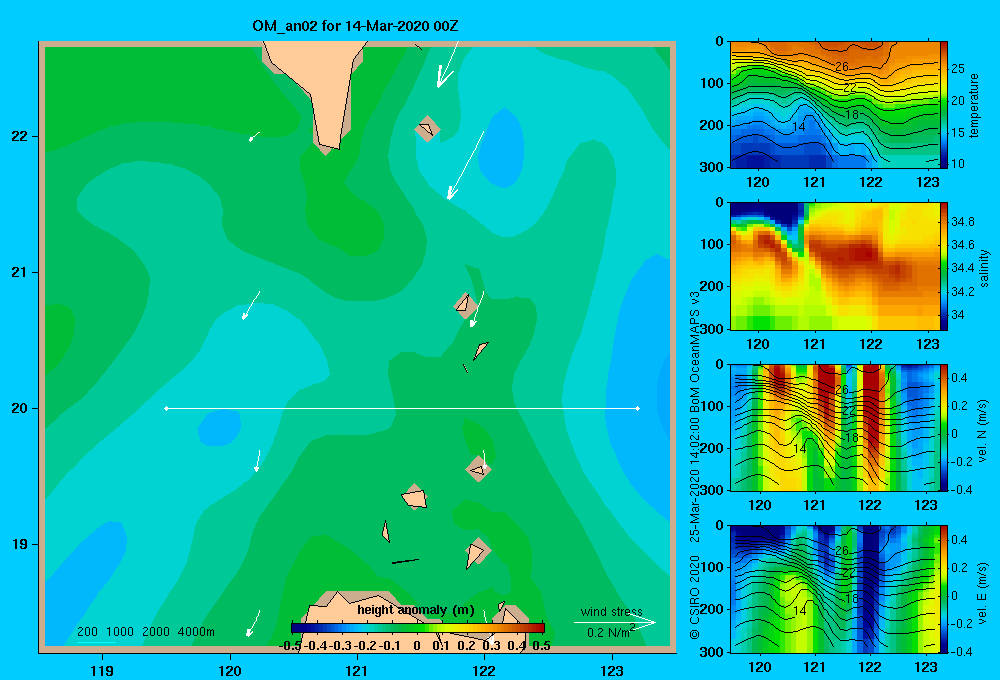Click the 'wind stress' legend label
The height and width of the screenshot is (680, 1000).
612,612
